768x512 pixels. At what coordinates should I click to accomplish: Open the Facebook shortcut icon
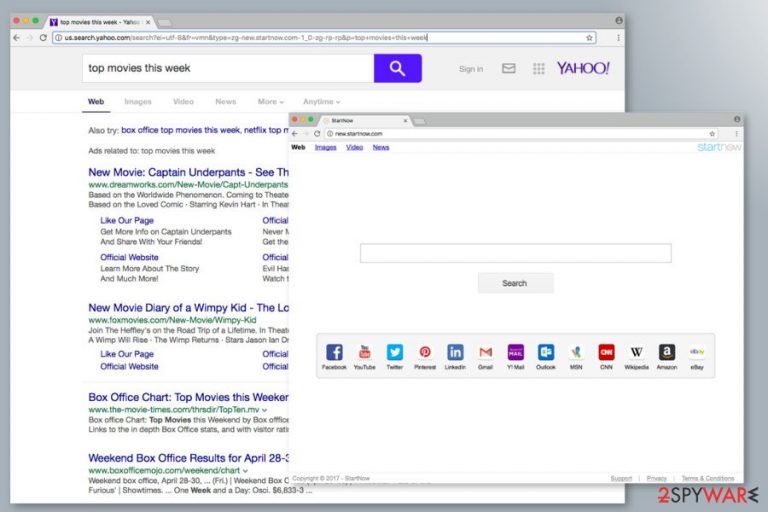(x=334, y=352)
